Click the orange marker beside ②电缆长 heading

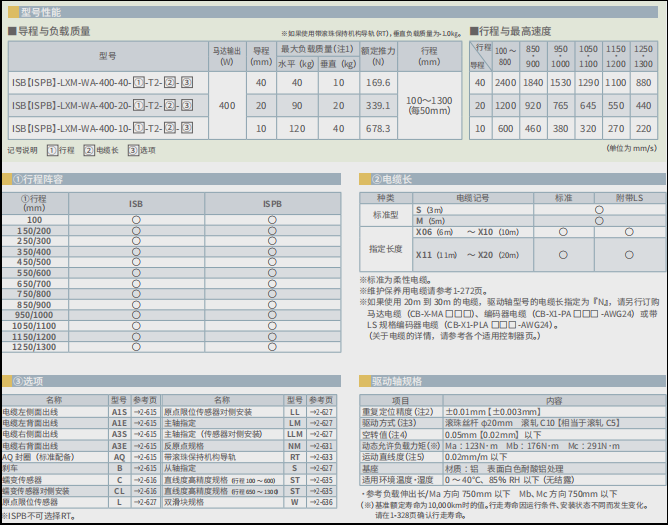point(365,179)
